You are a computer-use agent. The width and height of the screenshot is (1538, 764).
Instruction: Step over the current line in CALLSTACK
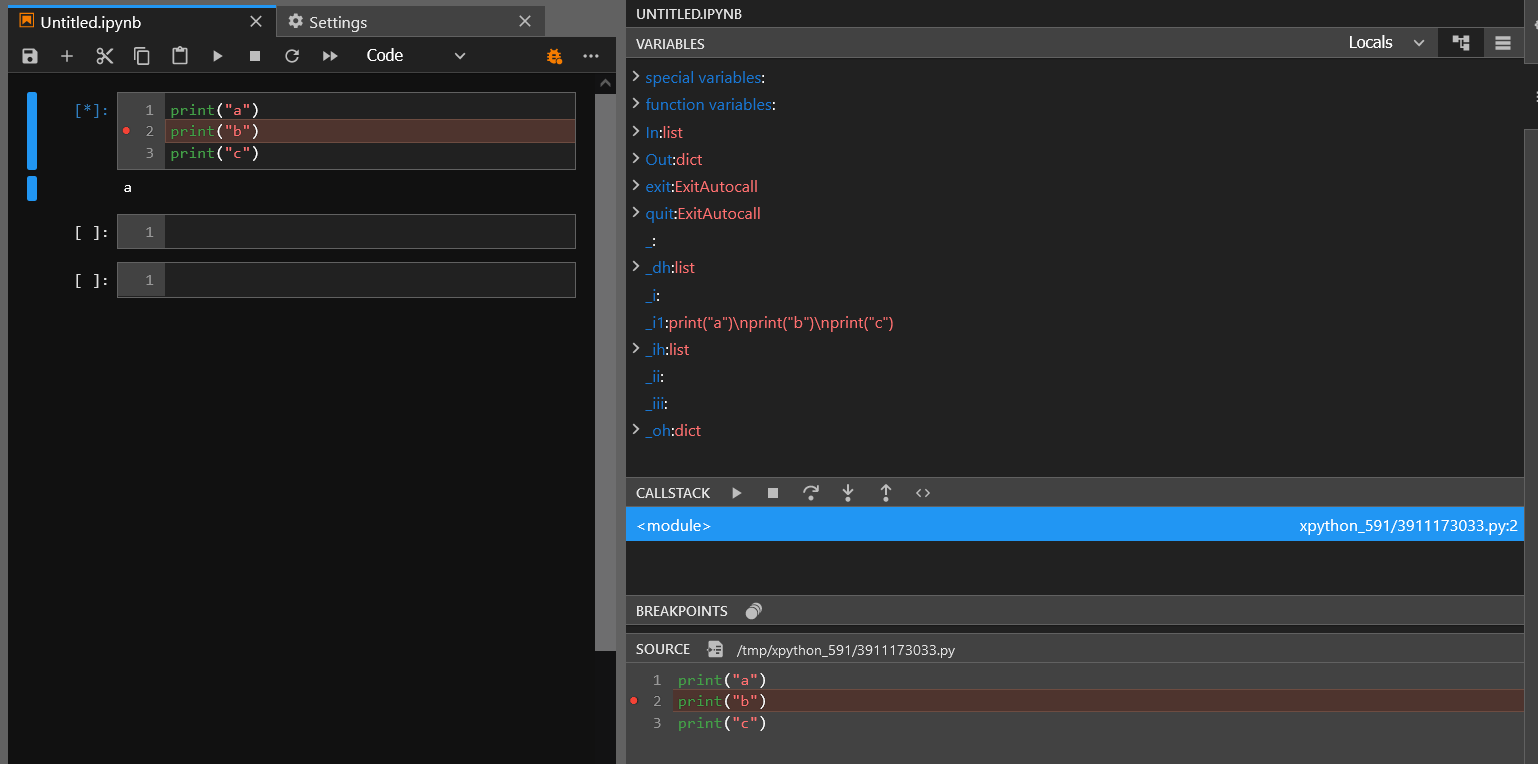[x=811, y=492]
